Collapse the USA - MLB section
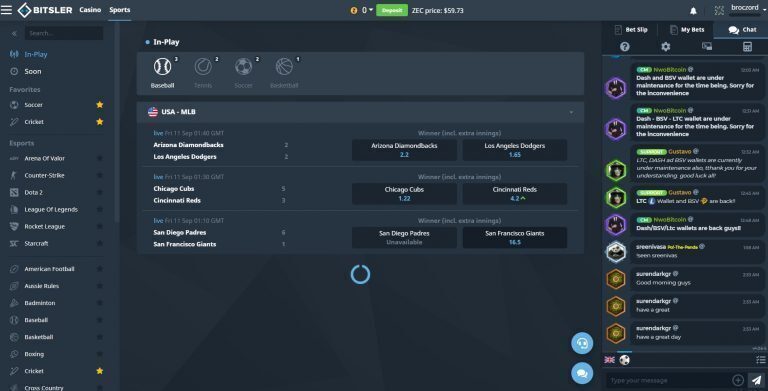Image resolution: width=768 pixels, height=391 pixels. [571, 112]
